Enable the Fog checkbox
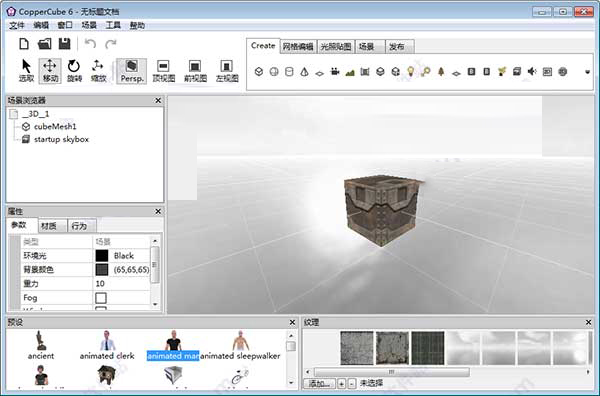The height and width of the screenshot is (396, 600). click(101, 298)
